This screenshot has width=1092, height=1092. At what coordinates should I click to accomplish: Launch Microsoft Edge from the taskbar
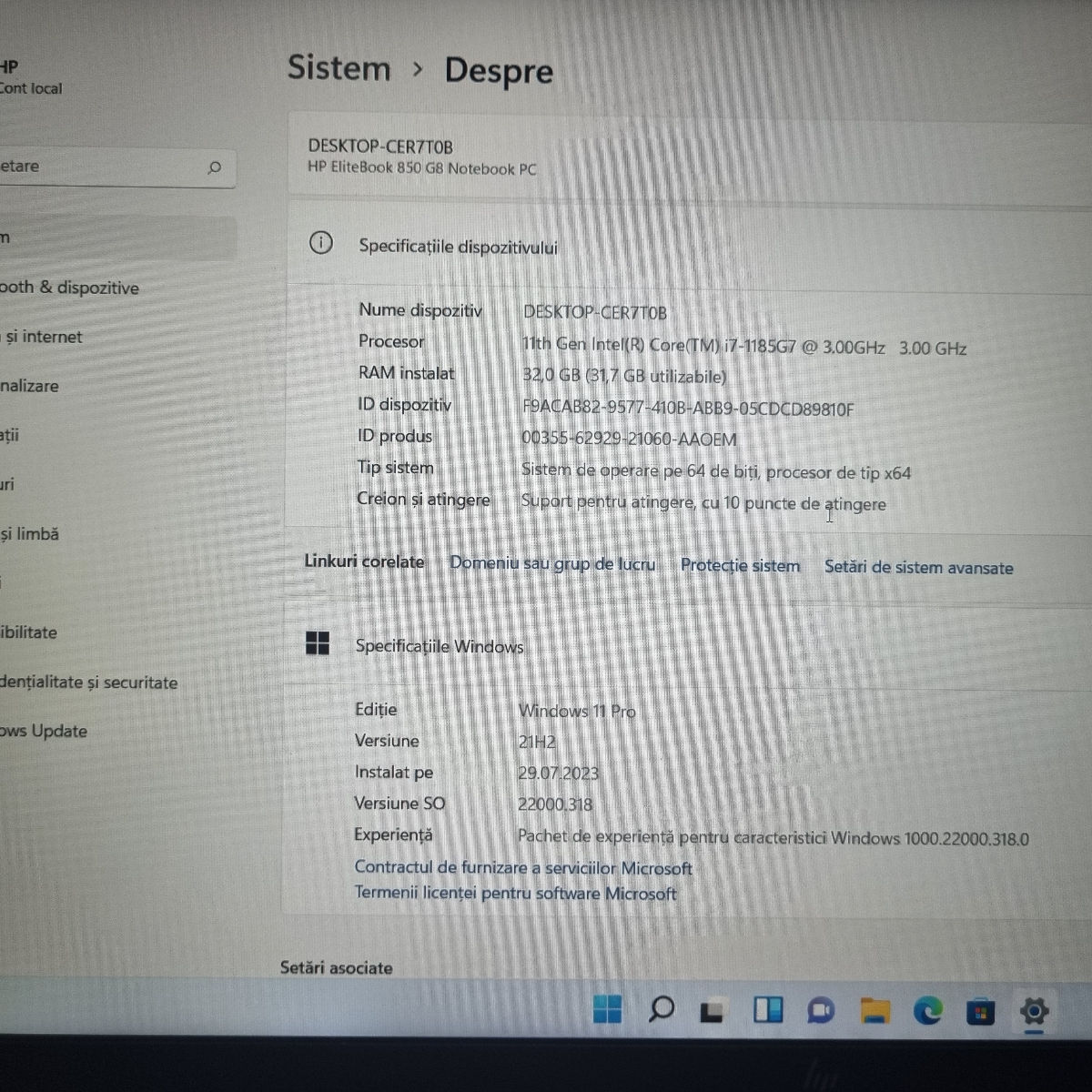(x=927, y=1010)
